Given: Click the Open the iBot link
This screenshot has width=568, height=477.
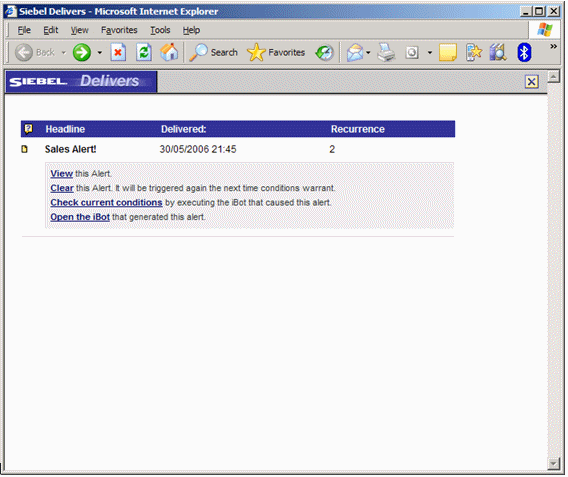Looking at the screenshot, I should [x=80, y=217].
